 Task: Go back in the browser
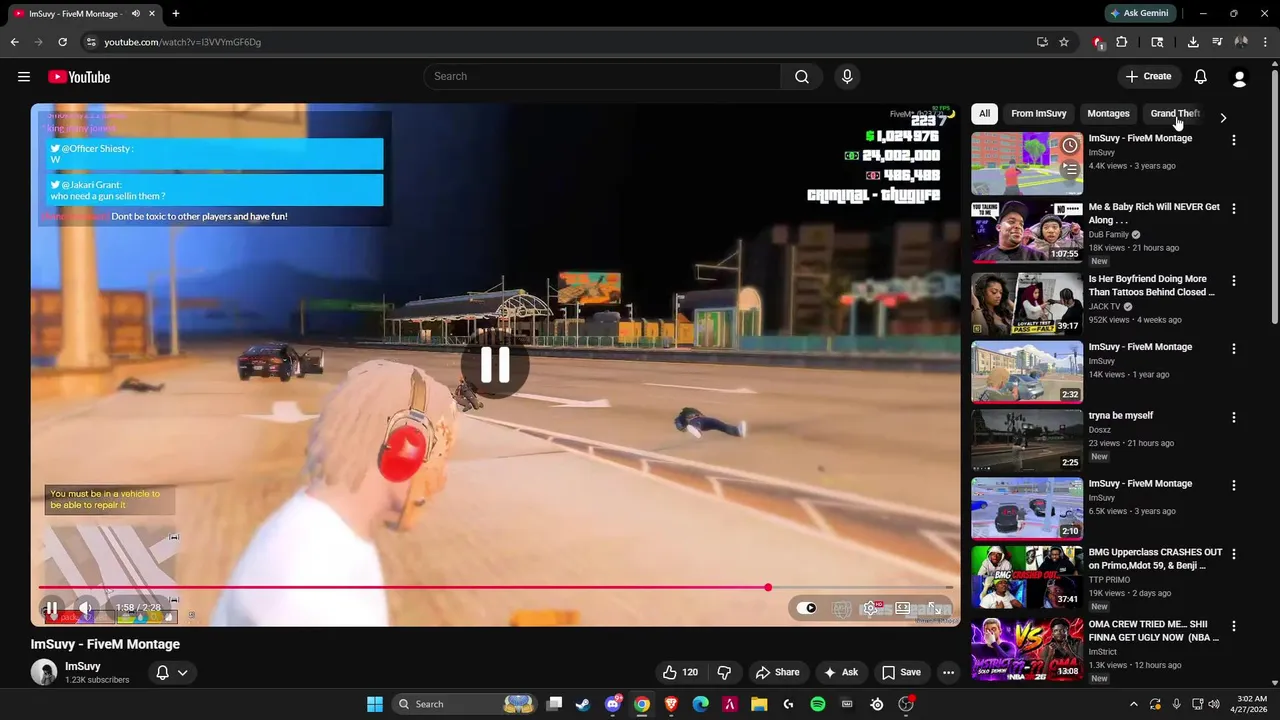[14, 42]
